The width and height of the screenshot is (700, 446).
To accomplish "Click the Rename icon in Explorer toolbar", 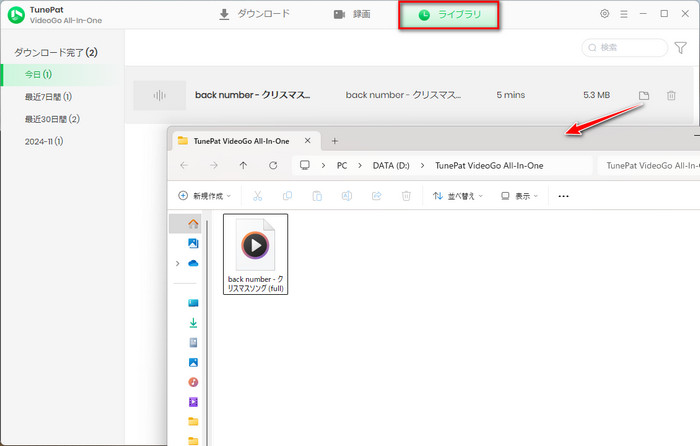I will [347, 196].
